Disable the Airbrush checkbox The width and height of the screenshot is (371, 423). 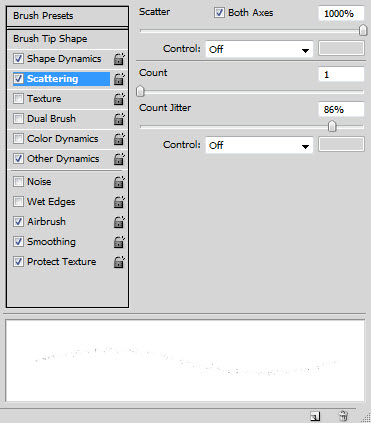18,222
